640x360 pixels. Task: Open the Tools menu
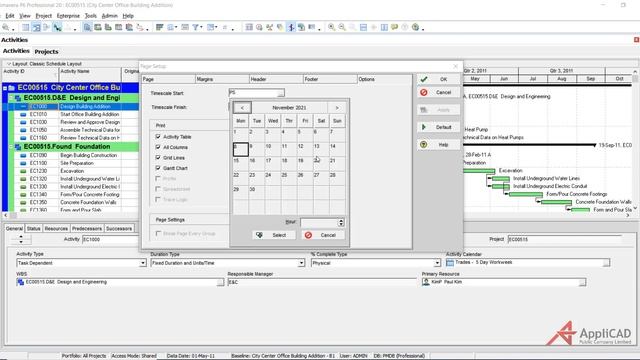pos(91,16)
